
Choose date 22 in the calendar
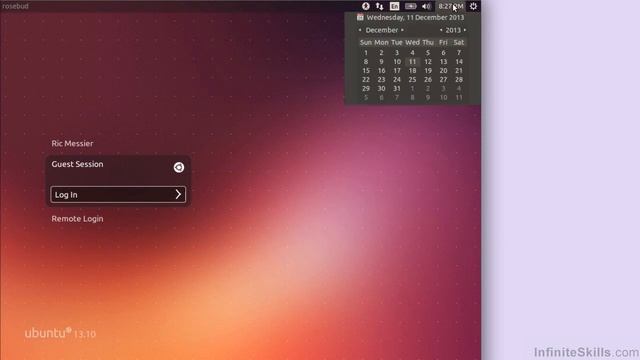pos(366,80)
